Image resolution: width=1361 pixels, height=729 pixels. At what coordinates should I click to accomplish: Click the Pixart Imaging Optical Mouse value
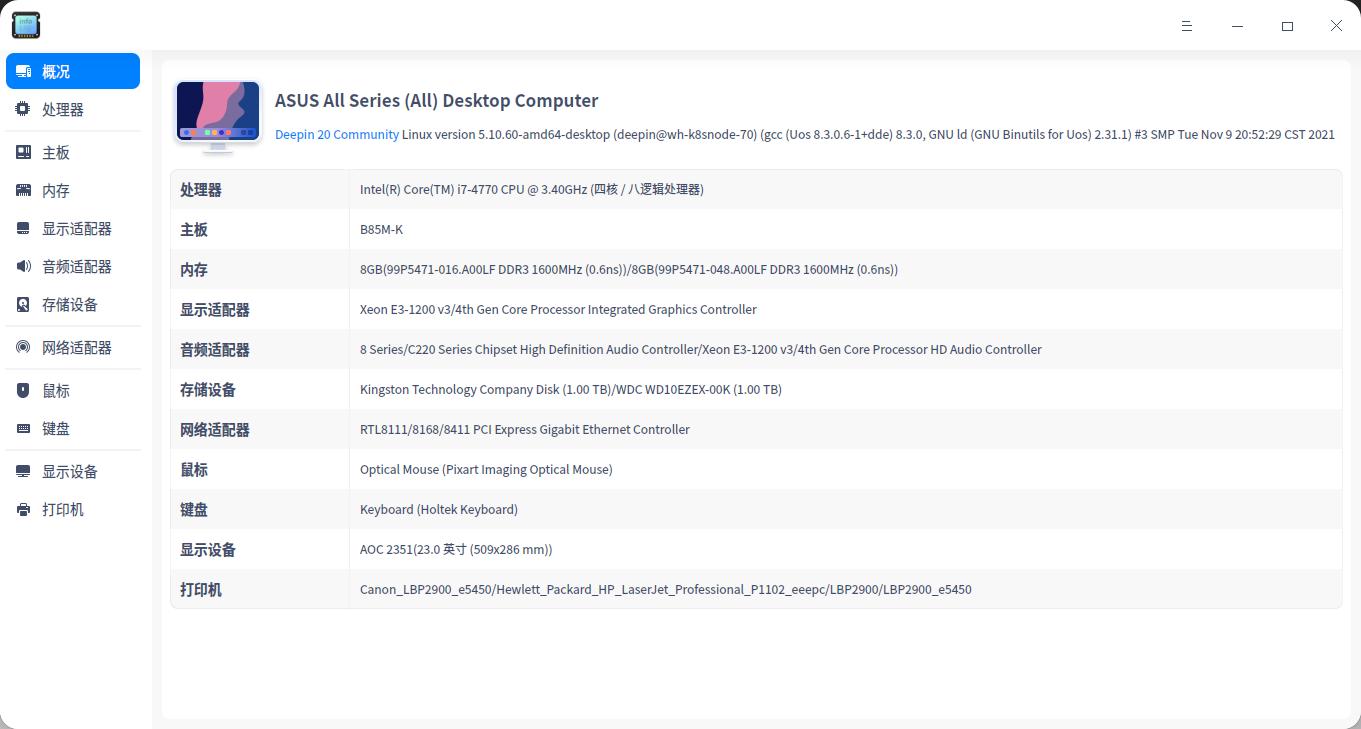(486, 469)
